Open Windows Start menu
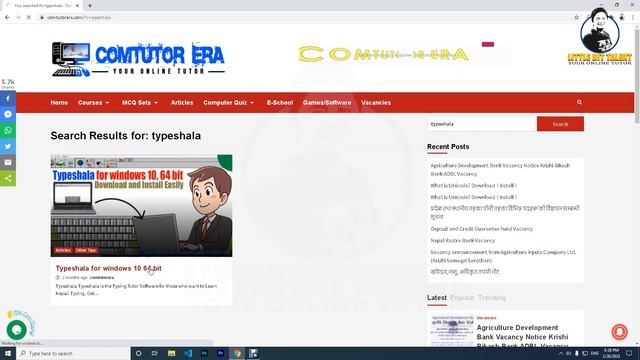The width and height of the screenshot is (640, 360). pos(8,353)
